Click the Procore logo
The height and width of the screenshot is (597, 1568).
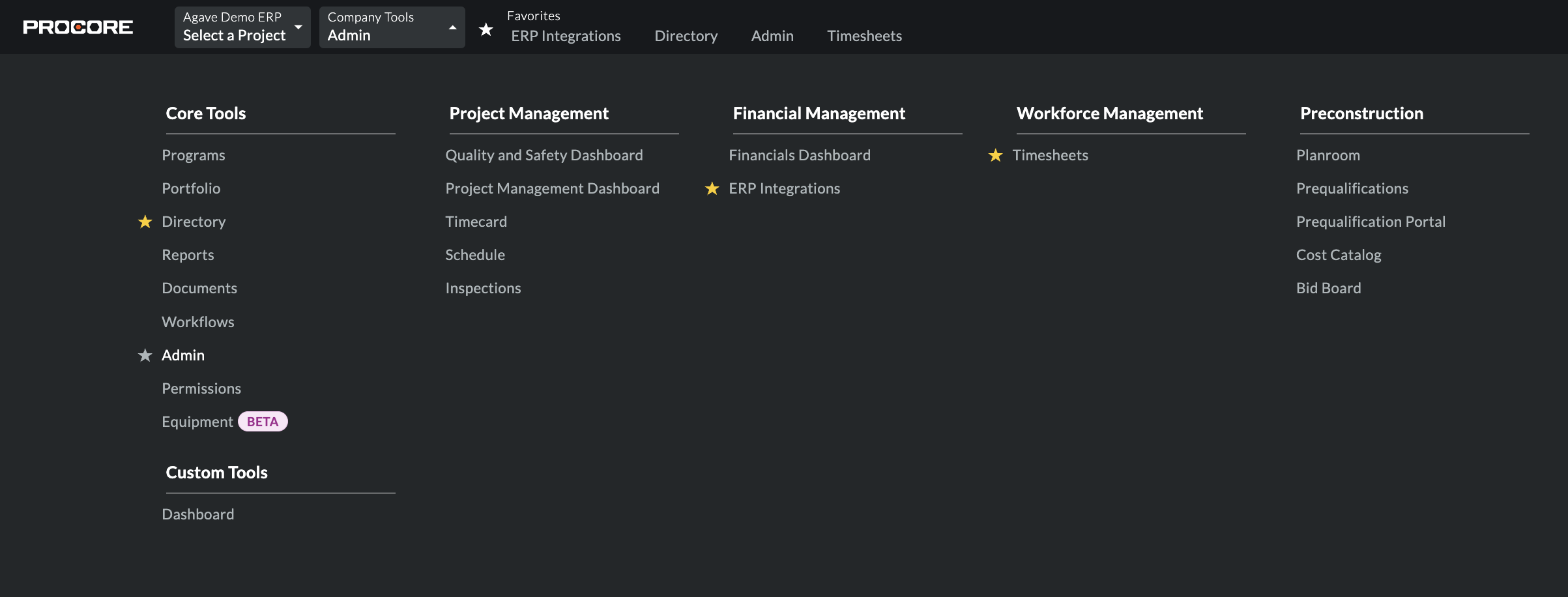(78, 27)
